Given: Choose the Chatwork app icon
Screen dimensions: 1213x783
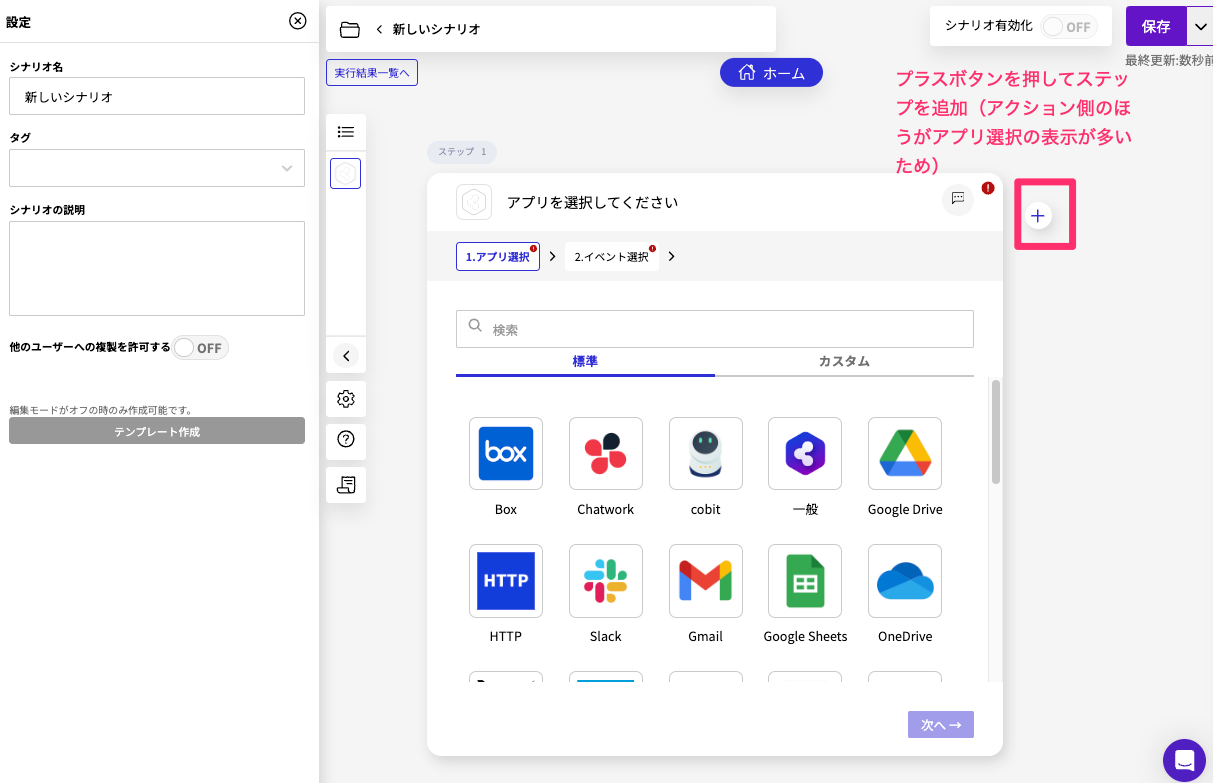Looking at the screenshot, I should (606, 453).
